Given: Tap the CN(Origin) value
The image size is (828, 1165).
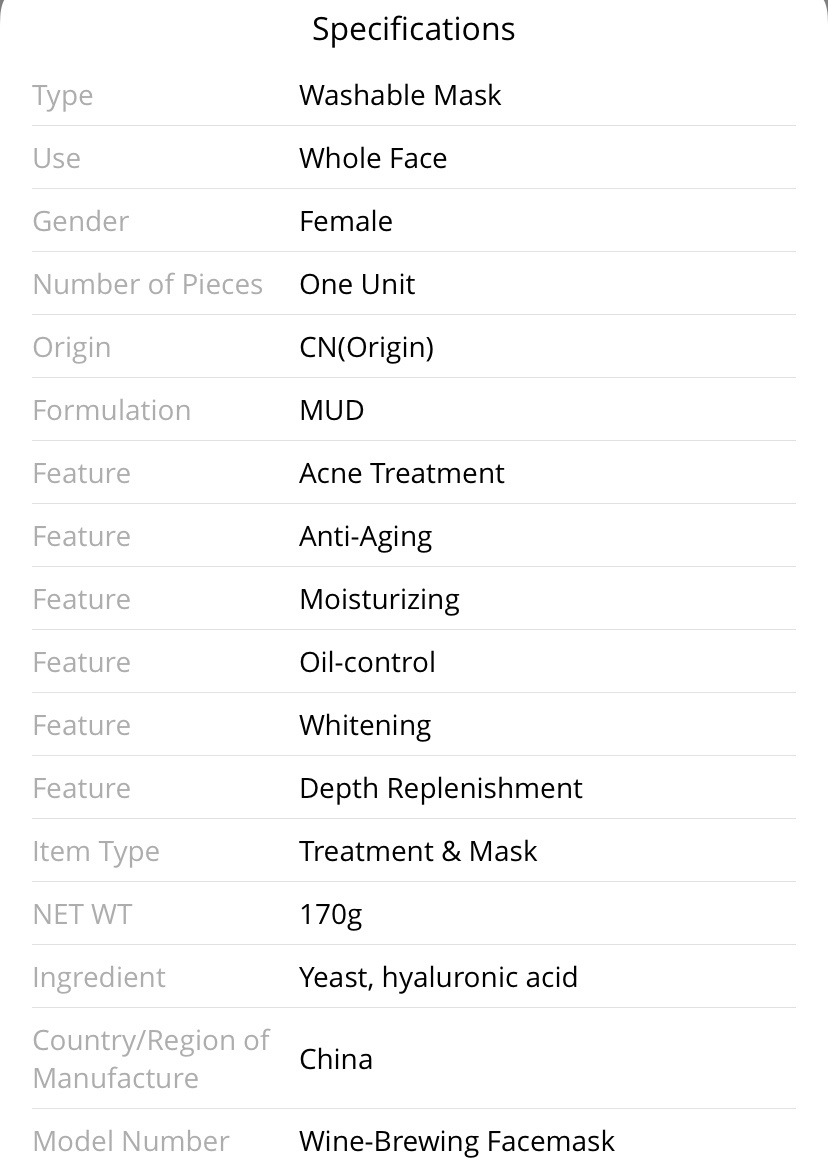Looking at the screenshot, I should [366, 348].
